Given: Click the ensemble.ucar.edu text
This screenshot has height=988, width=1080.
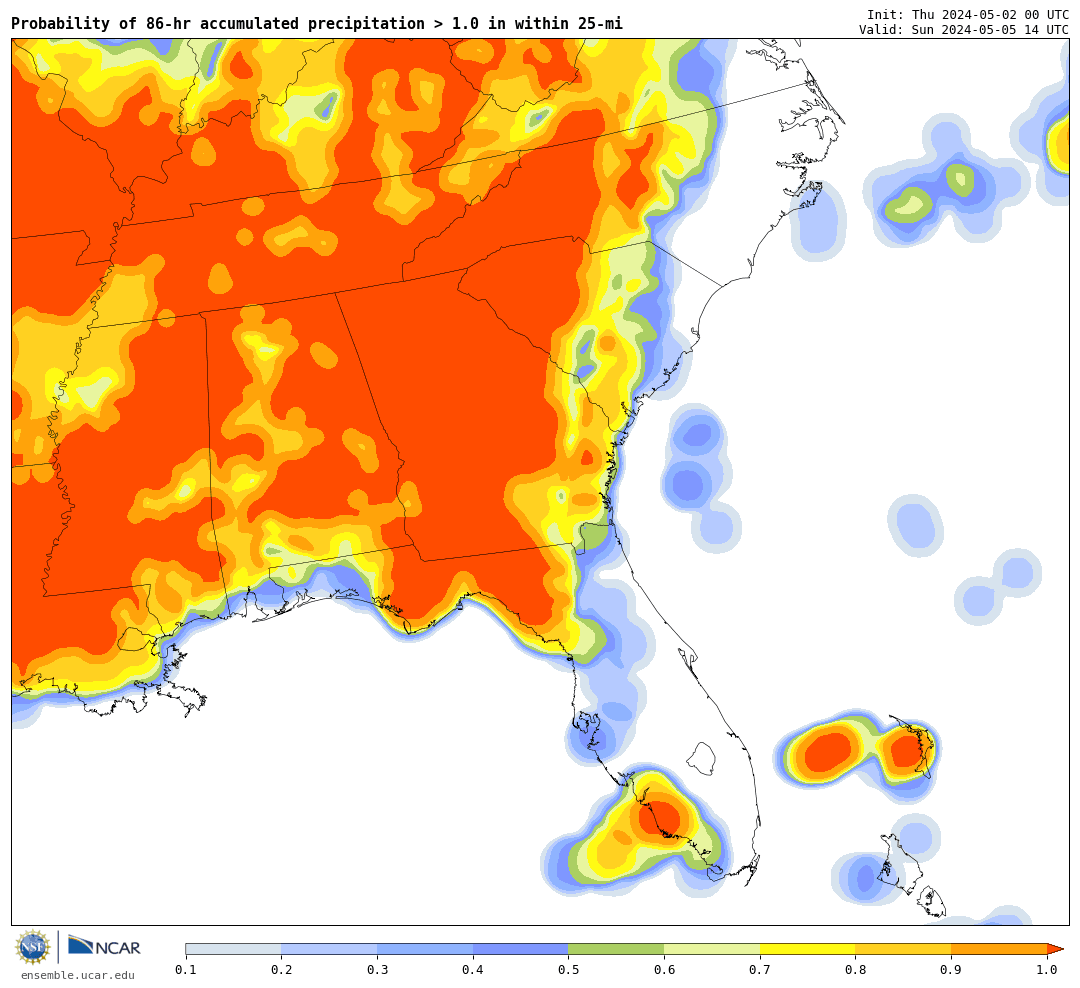Looking at the screenshot, I should (x=78, y=976).
